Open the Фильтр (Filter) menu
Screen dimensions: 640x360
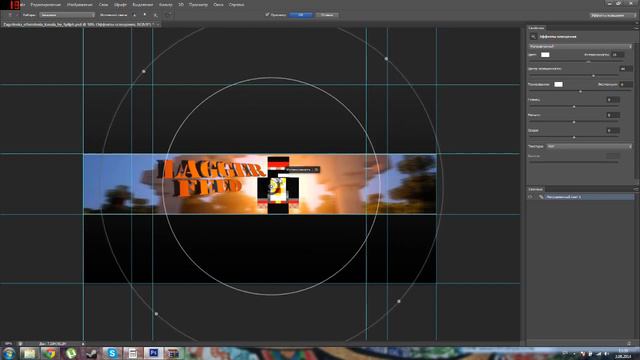coord(165,4)
